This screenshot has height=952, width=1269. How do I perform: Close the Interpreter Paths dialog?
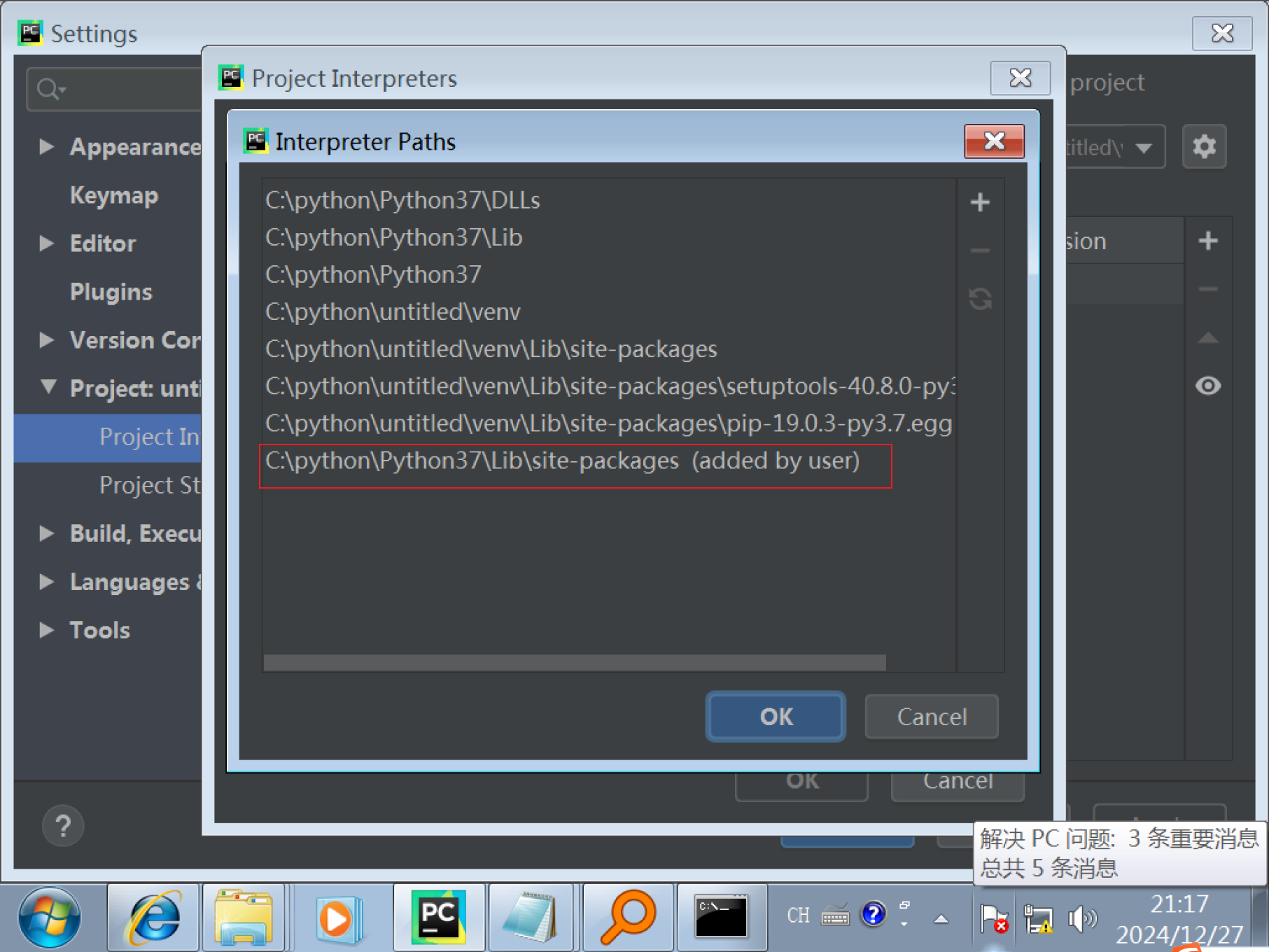coord(994,141)
